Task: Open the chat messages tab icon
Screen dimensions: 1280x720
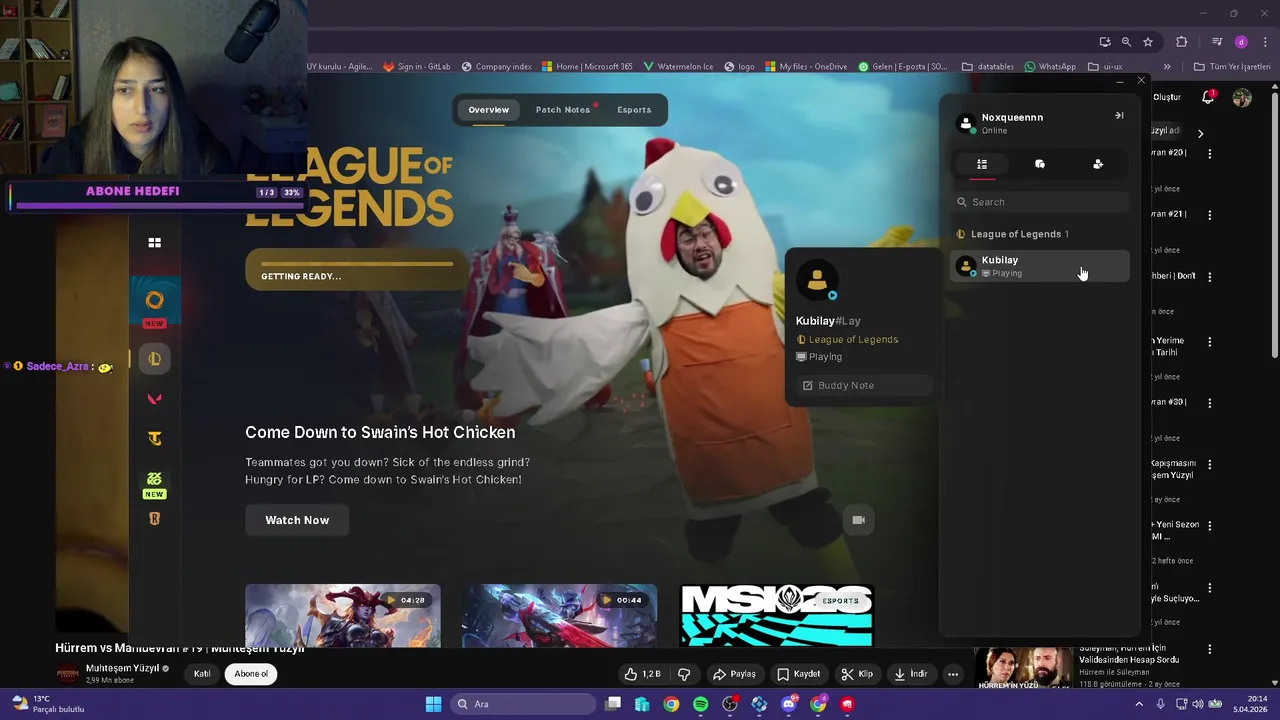Action: pyautogui.click(x=1040, y=164)
